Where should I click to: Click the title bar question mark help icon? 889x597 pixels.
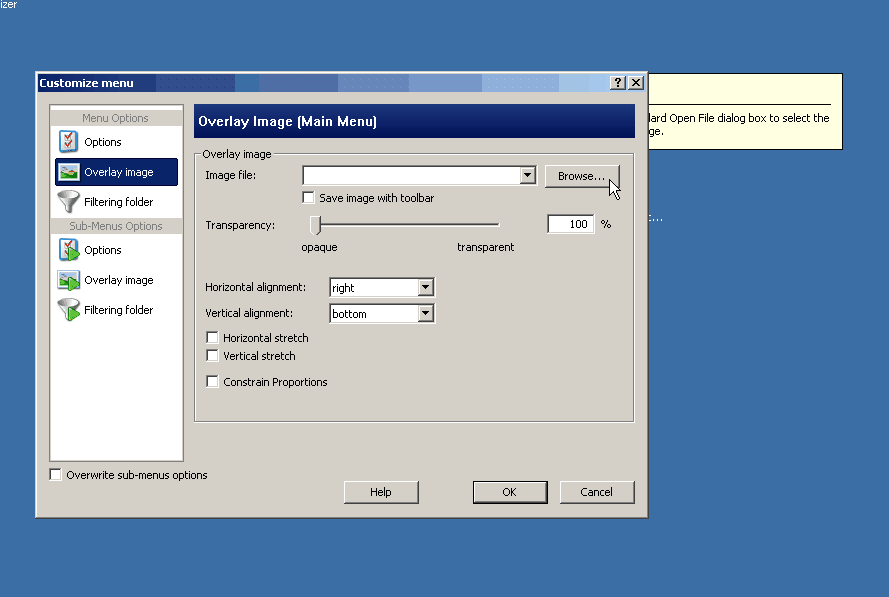coord(618,83)
